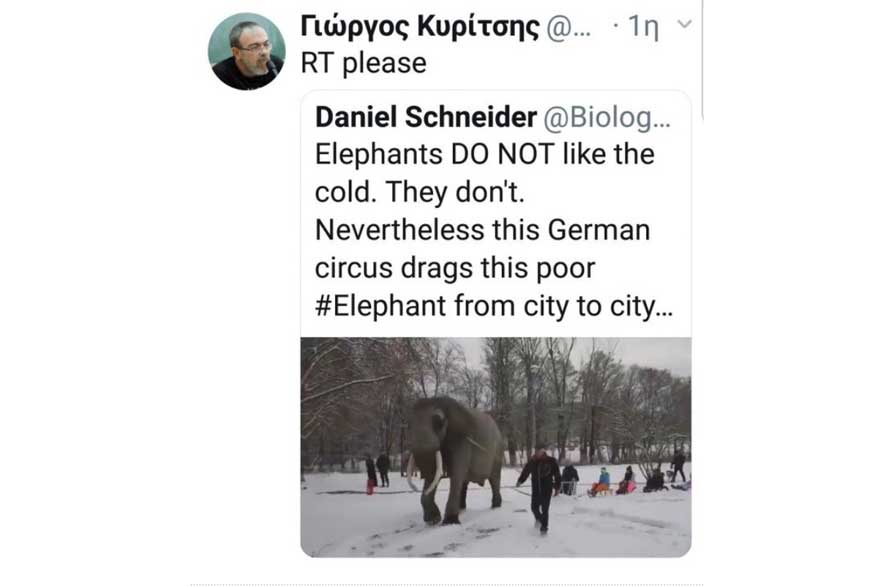Open the tweet options chevron
The height and width of the screenshot is (586, 880).
(x=684, y=24)
